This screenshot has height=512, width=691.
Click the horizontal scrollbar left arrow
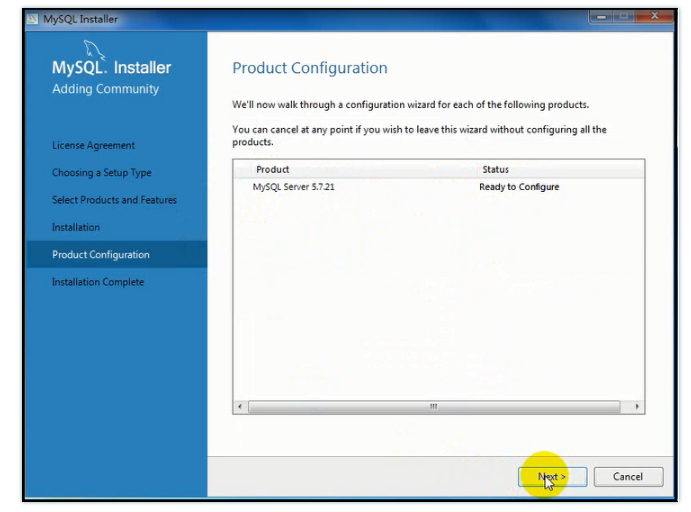pos(240,407)
